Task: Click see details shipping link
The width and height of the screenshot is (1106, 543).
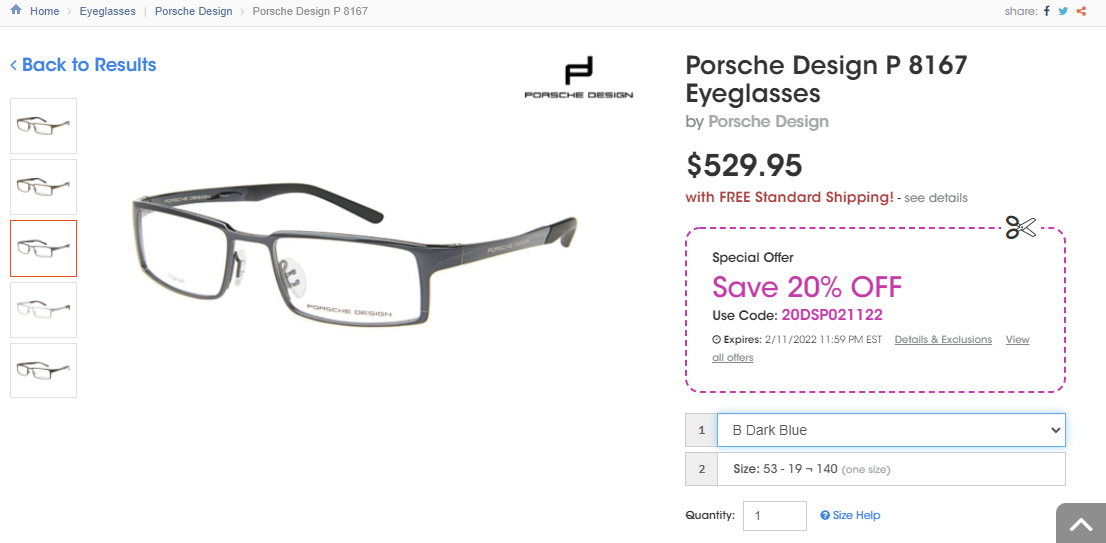Action: point(936,198)
